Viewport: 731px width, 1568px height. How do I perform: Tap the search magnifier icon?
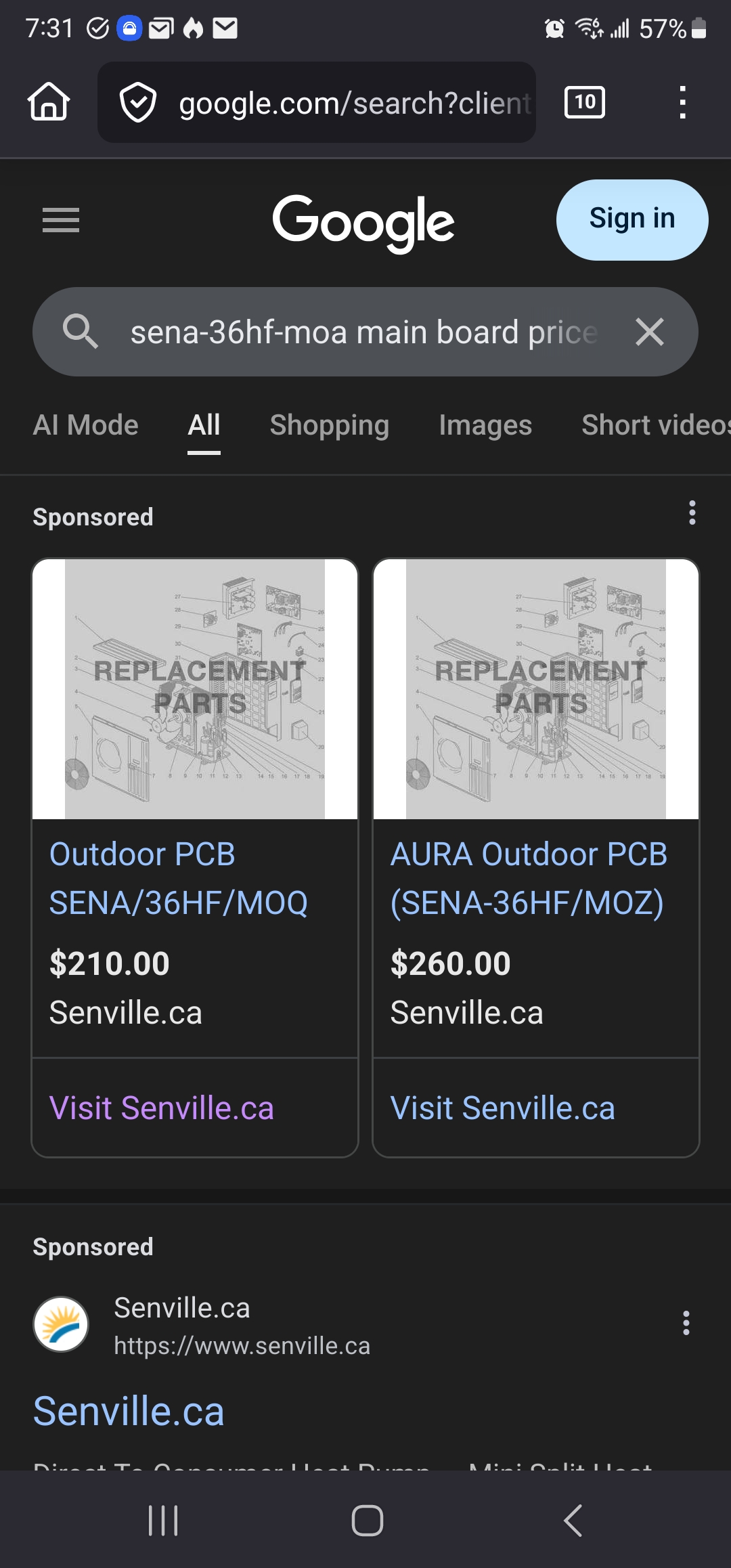click(x=81, y=332)
